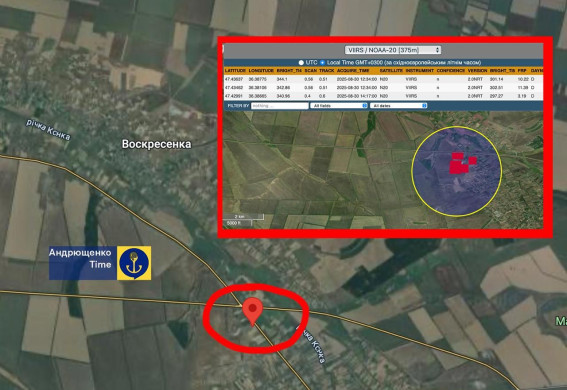
Task: Open the All fields filter dropdown
Action: [339, 106]
